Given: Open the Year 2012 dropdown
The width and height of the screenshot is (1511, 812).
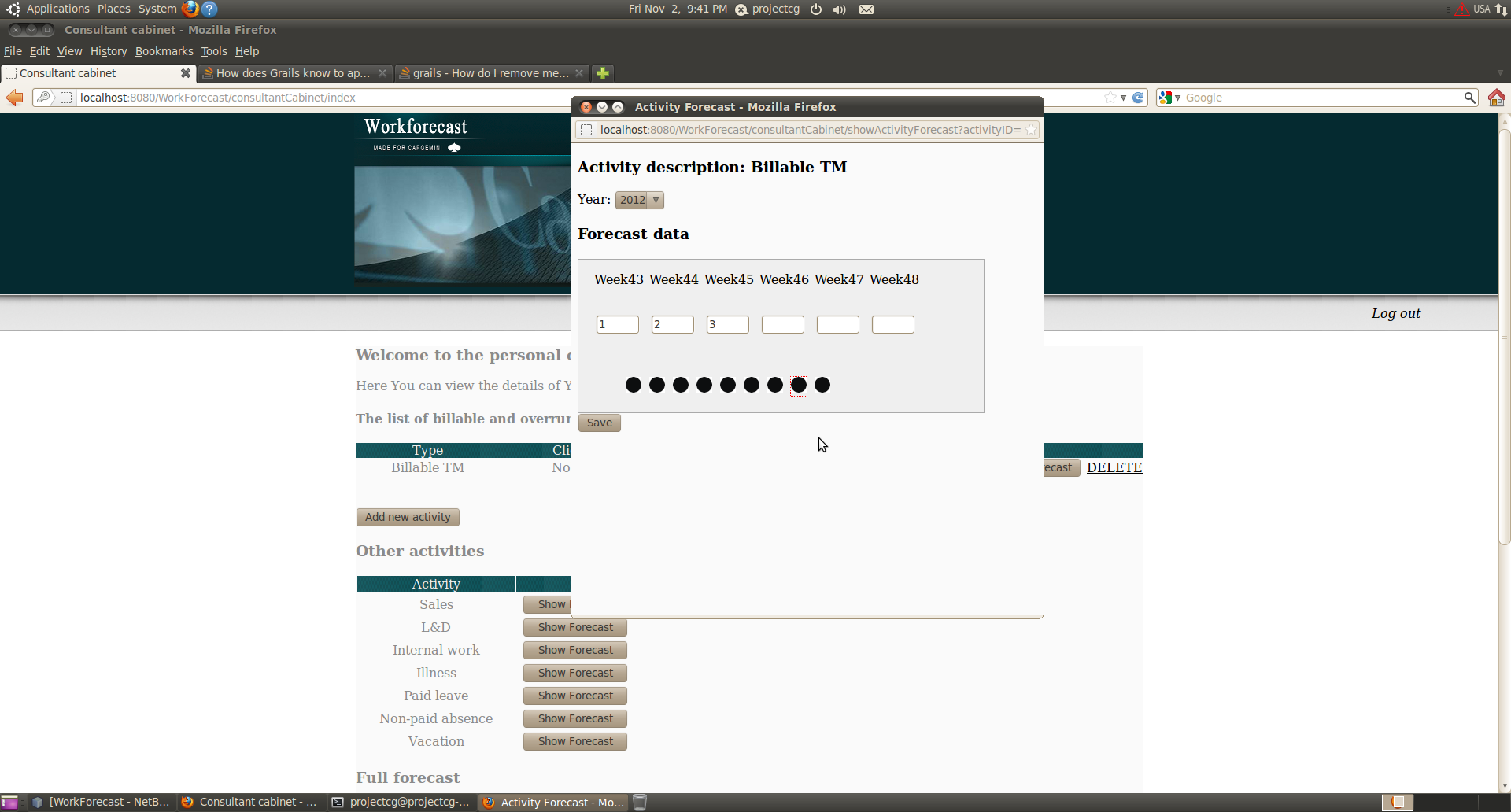Looking at the screenshot, I should click(639, 200).
